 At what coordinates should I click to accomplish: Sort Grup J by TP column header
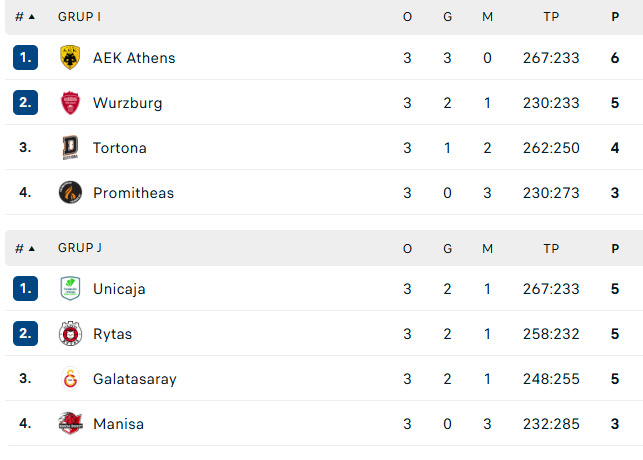pyautogui.click(x=551, y=248)
